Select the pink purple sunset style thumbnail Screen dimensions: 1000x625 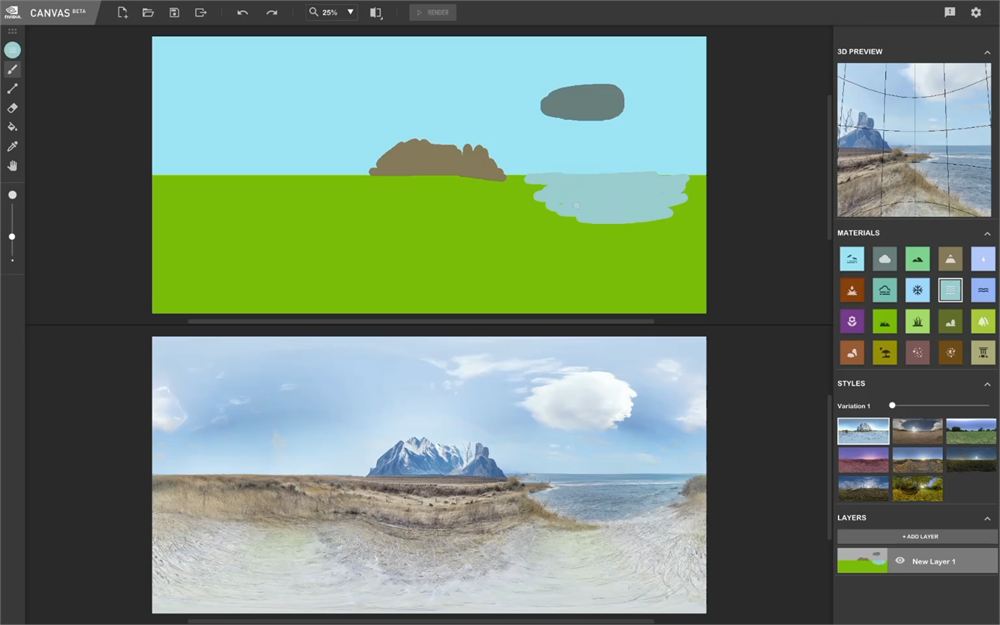(863, 460)
